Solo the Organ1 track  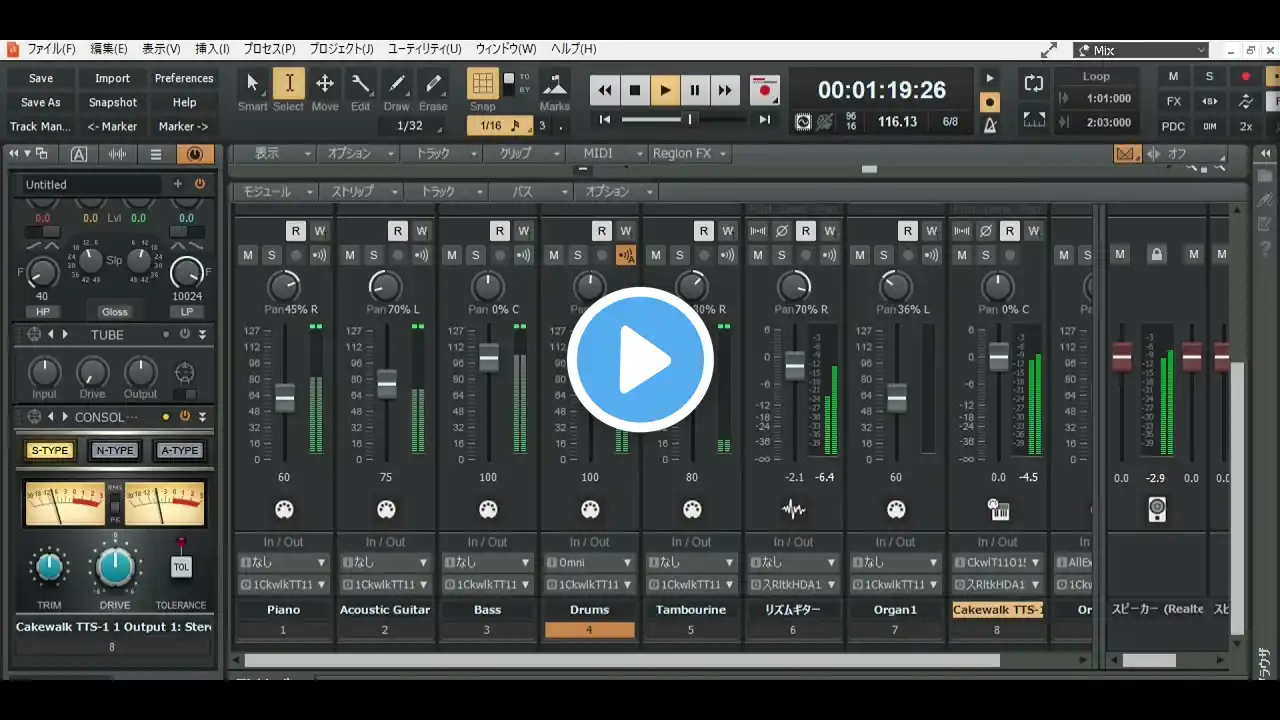tap(883, 255)
